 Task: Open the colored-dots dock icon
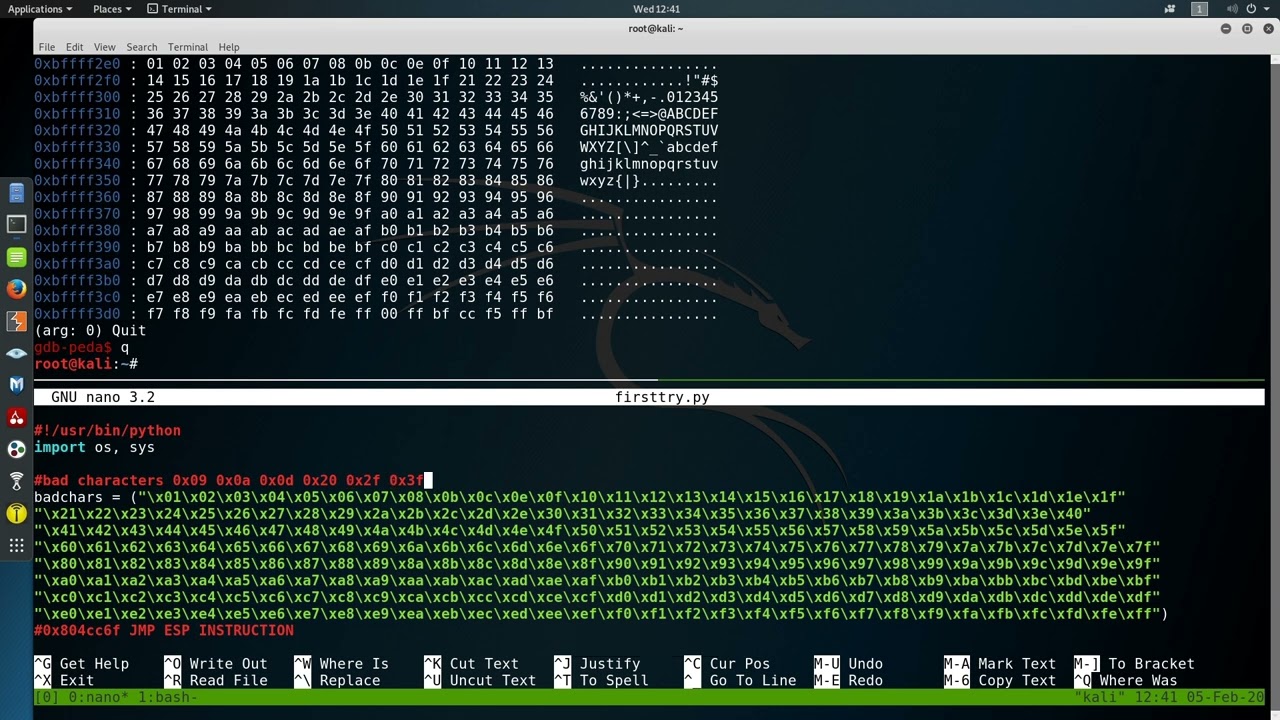click(x=16, y=449)
